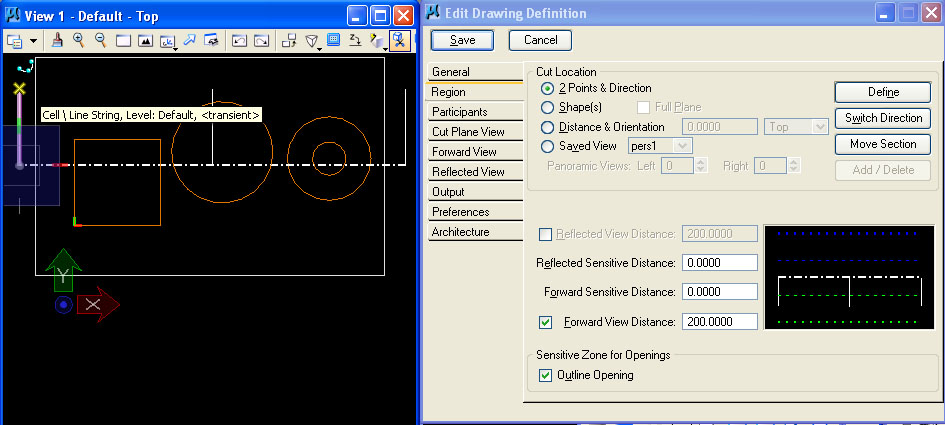Uncheck Forward View Distance checkbox
Screen dimensions: 945x425
(x=545, y=323)
